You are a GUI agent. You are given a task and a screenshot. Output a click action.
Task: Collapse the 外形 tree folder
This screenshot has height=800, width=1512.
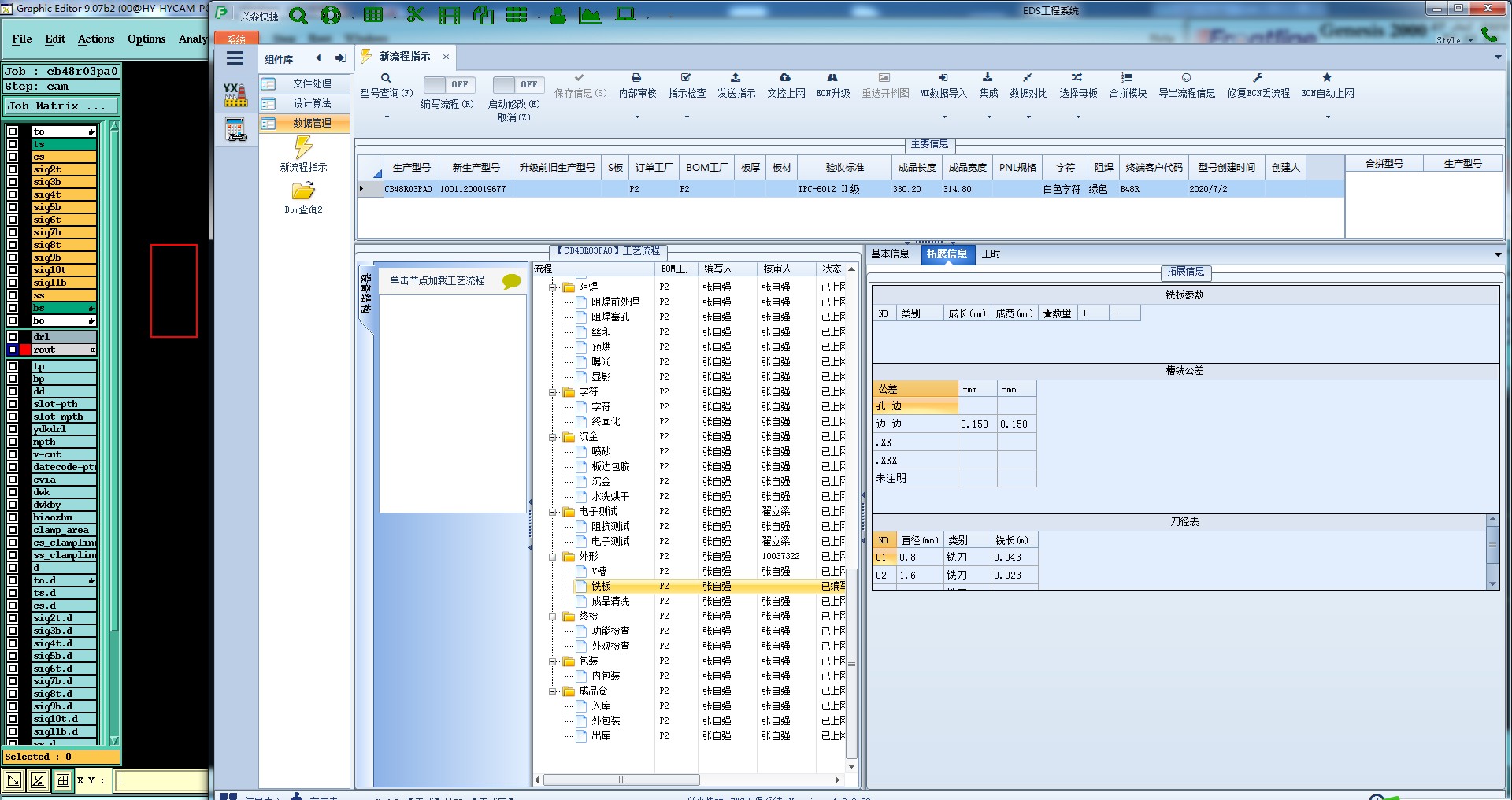tap(554, 557)
